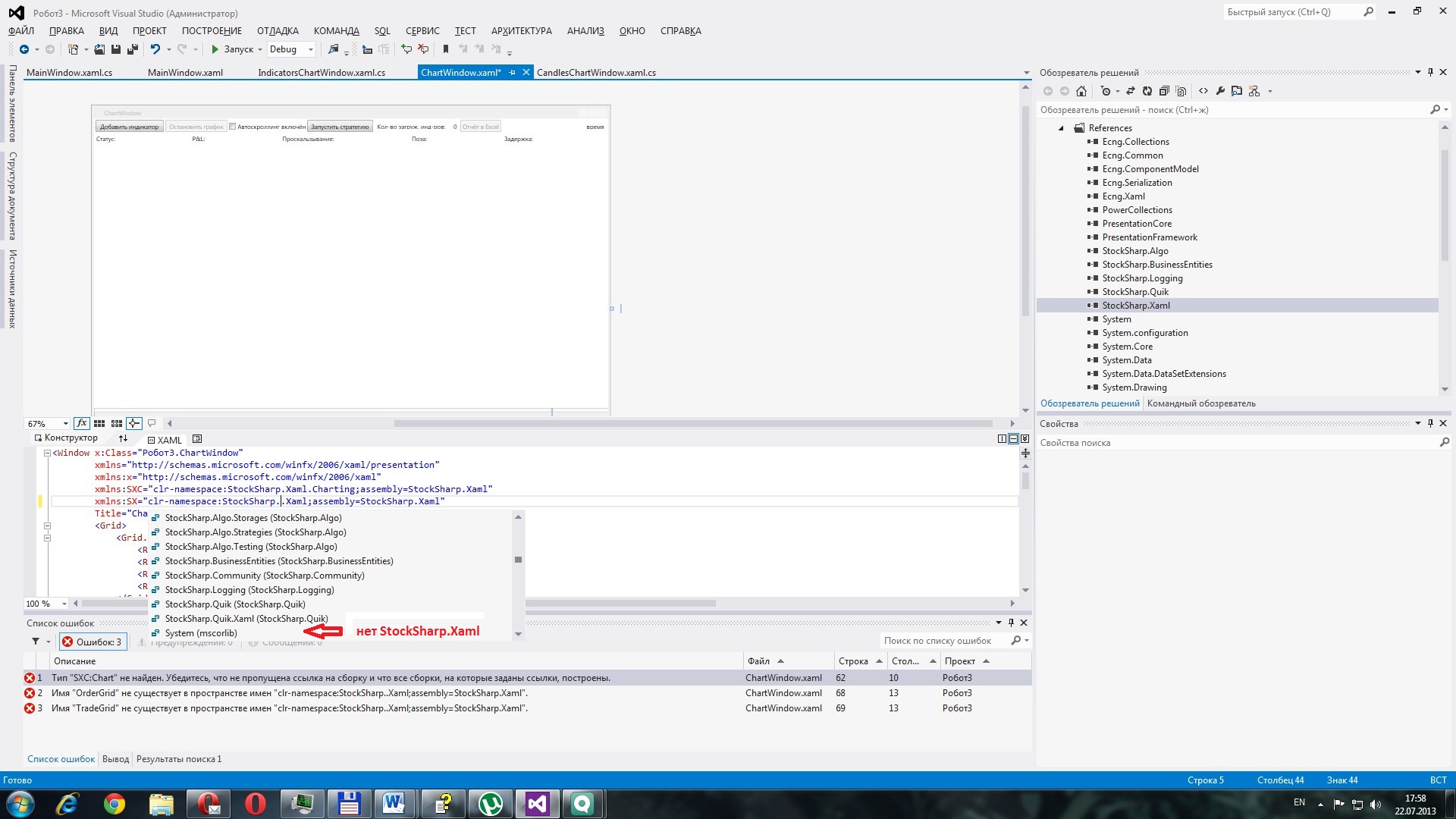Click the Pending Changes Filter clock icon
The width and height of the screenshot is (1456, 819).
(1106, 91)
